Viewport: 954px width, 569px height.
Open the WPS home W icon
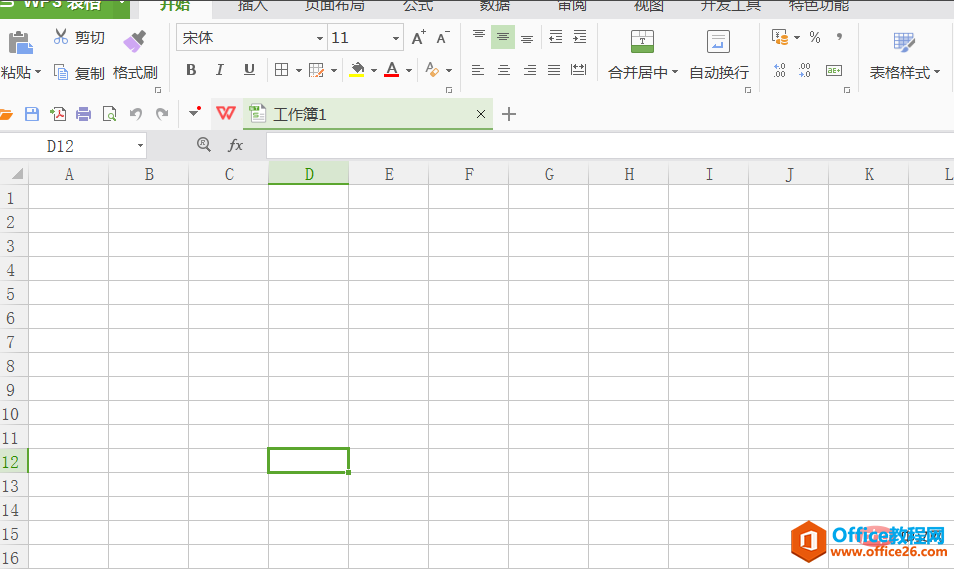coord(226,113)
